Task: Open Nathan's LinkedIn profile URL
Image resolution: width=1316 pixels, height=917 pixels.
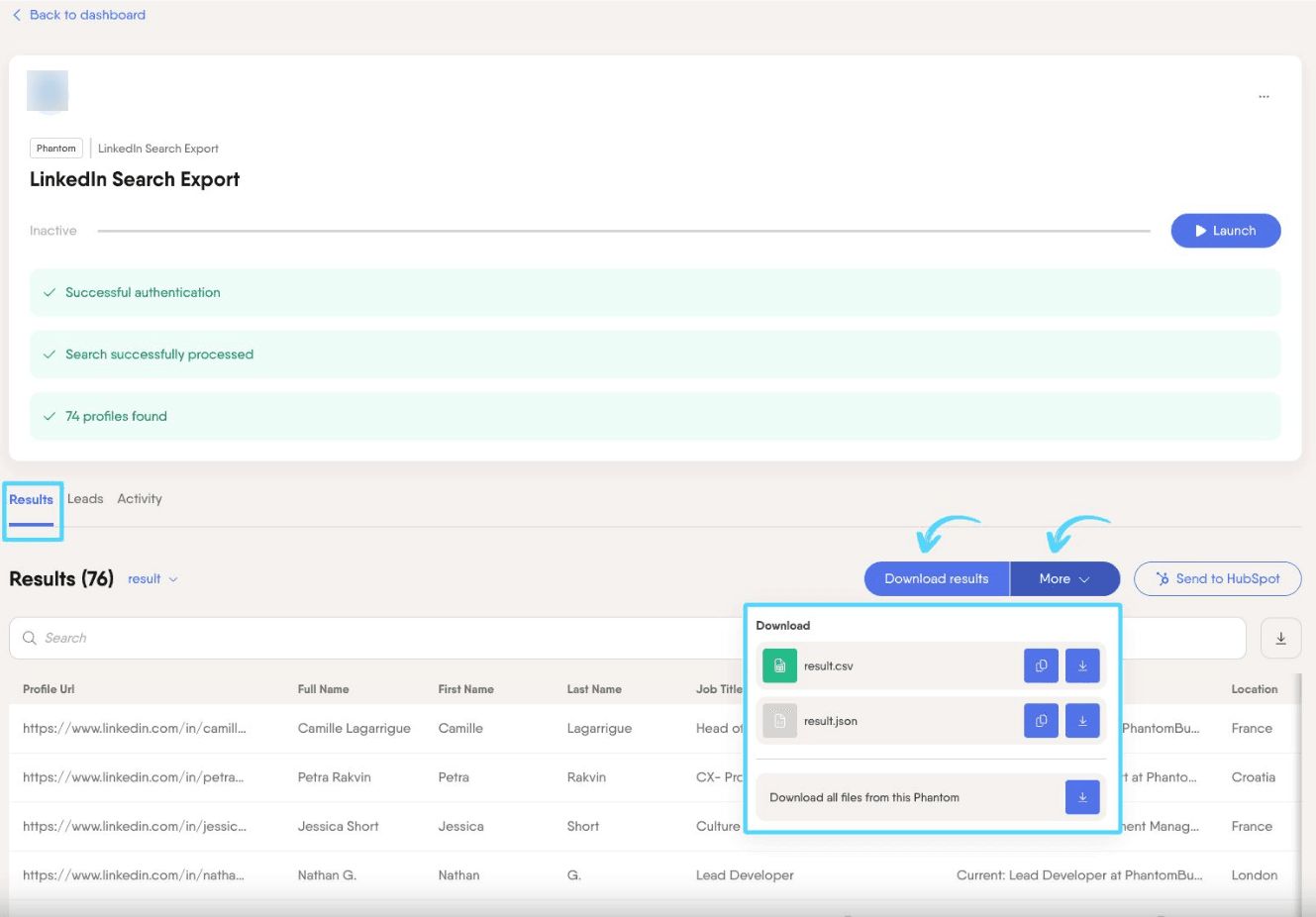Action: coord(134,875)
